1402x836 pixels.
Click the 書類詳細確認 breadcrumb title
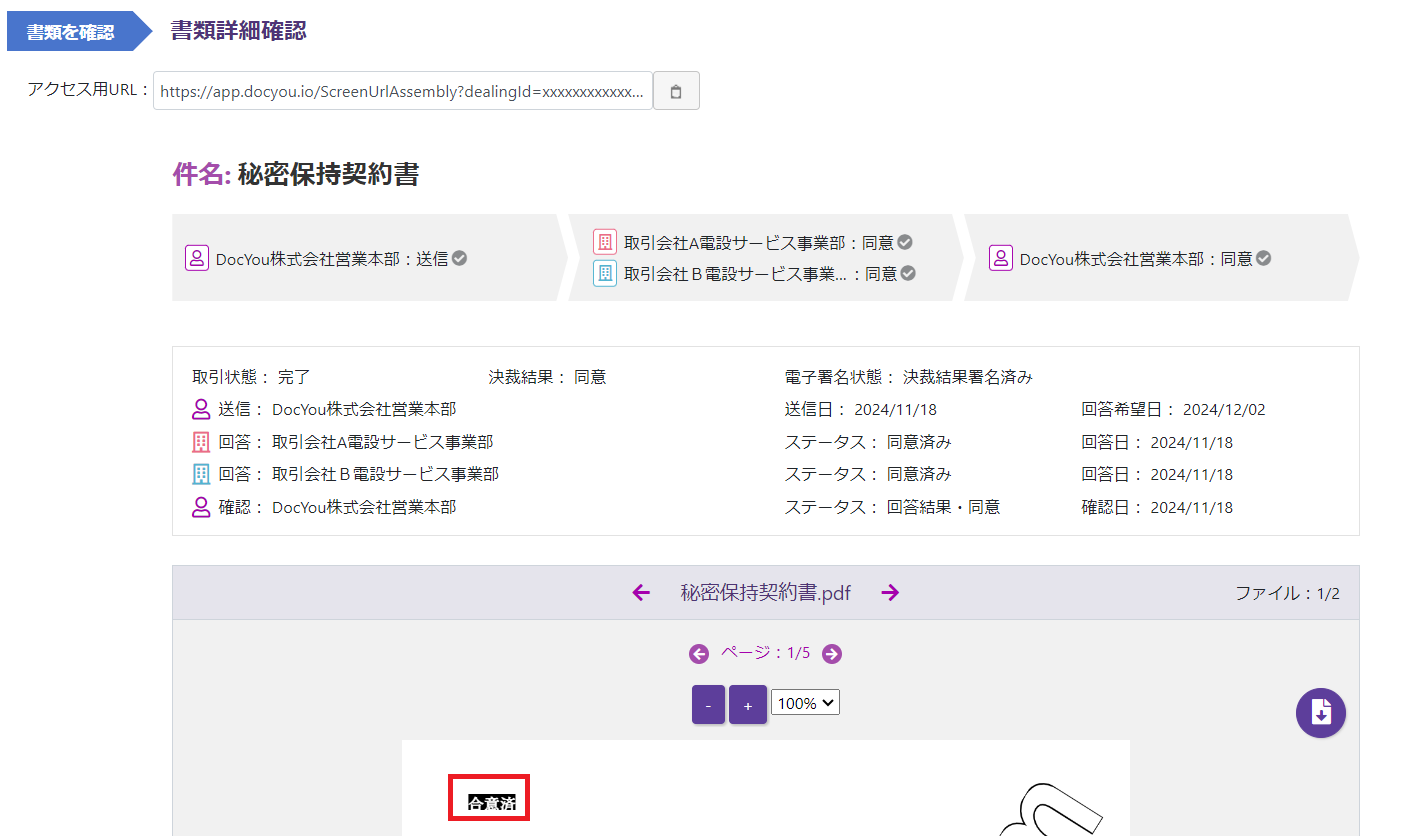pos(238,31)
